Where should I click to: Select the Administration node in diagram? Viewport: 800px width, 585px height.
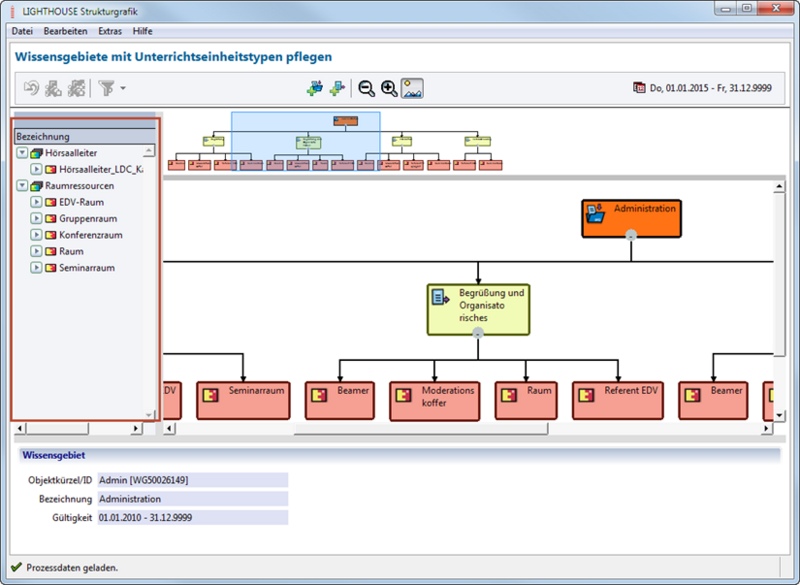click(x=632, y=218)
